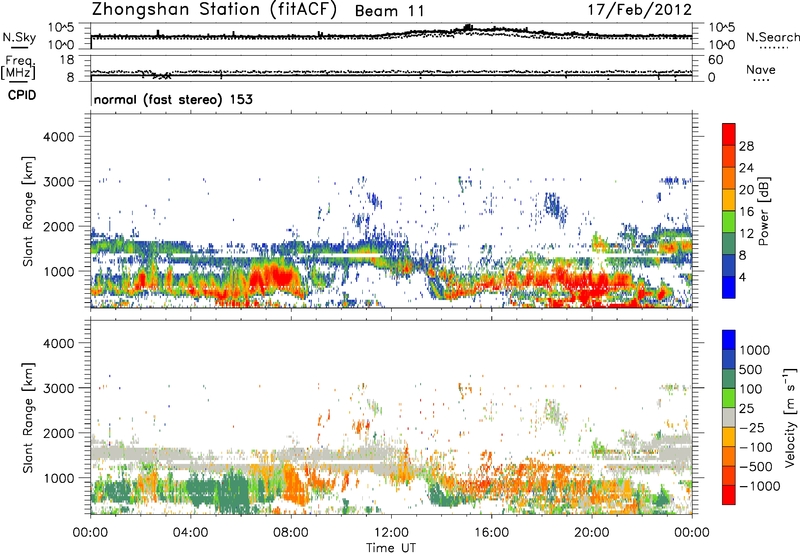Click the CPID row label

coord(22,95)
